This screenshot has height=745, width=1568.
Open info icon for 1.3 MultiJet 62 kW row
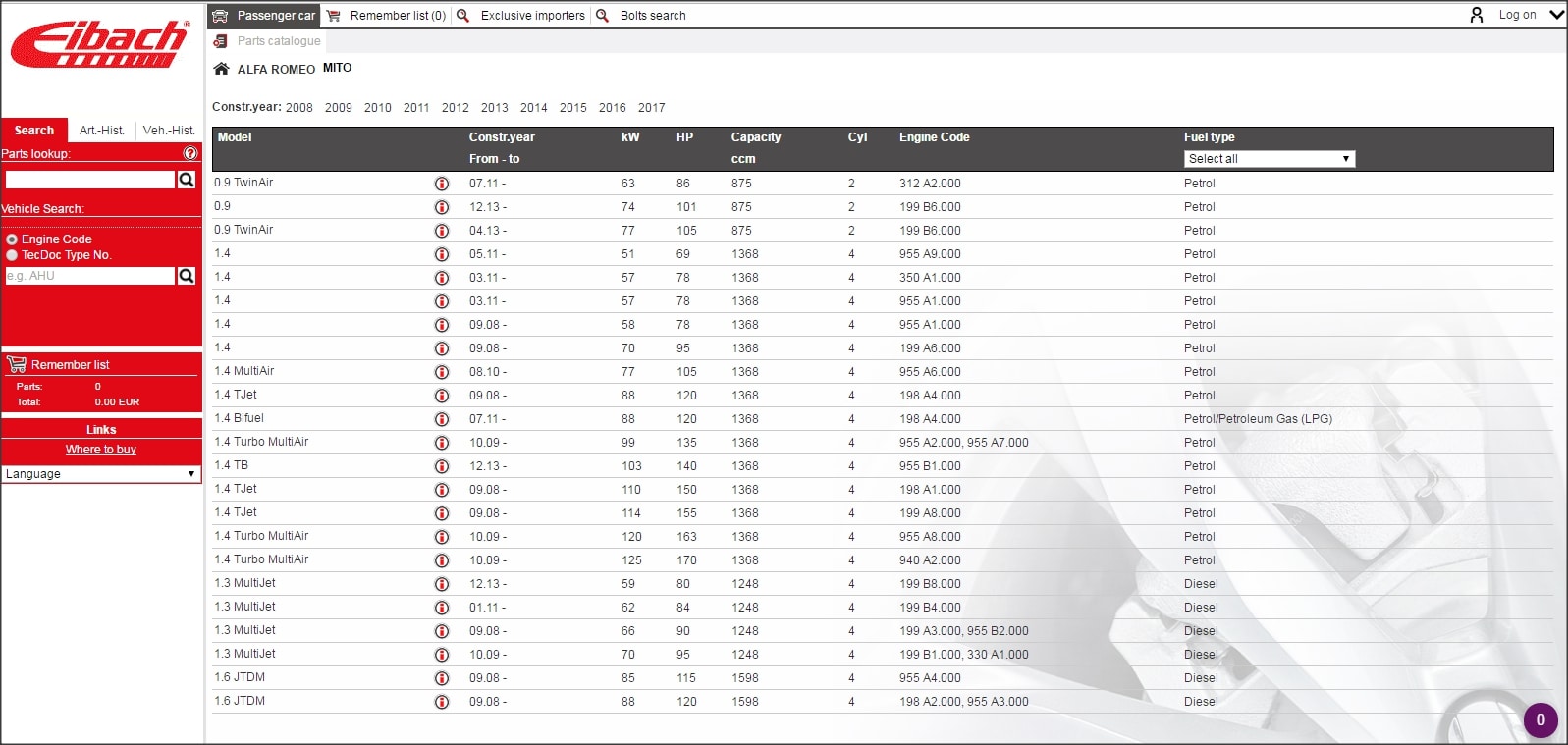(442, 608)
